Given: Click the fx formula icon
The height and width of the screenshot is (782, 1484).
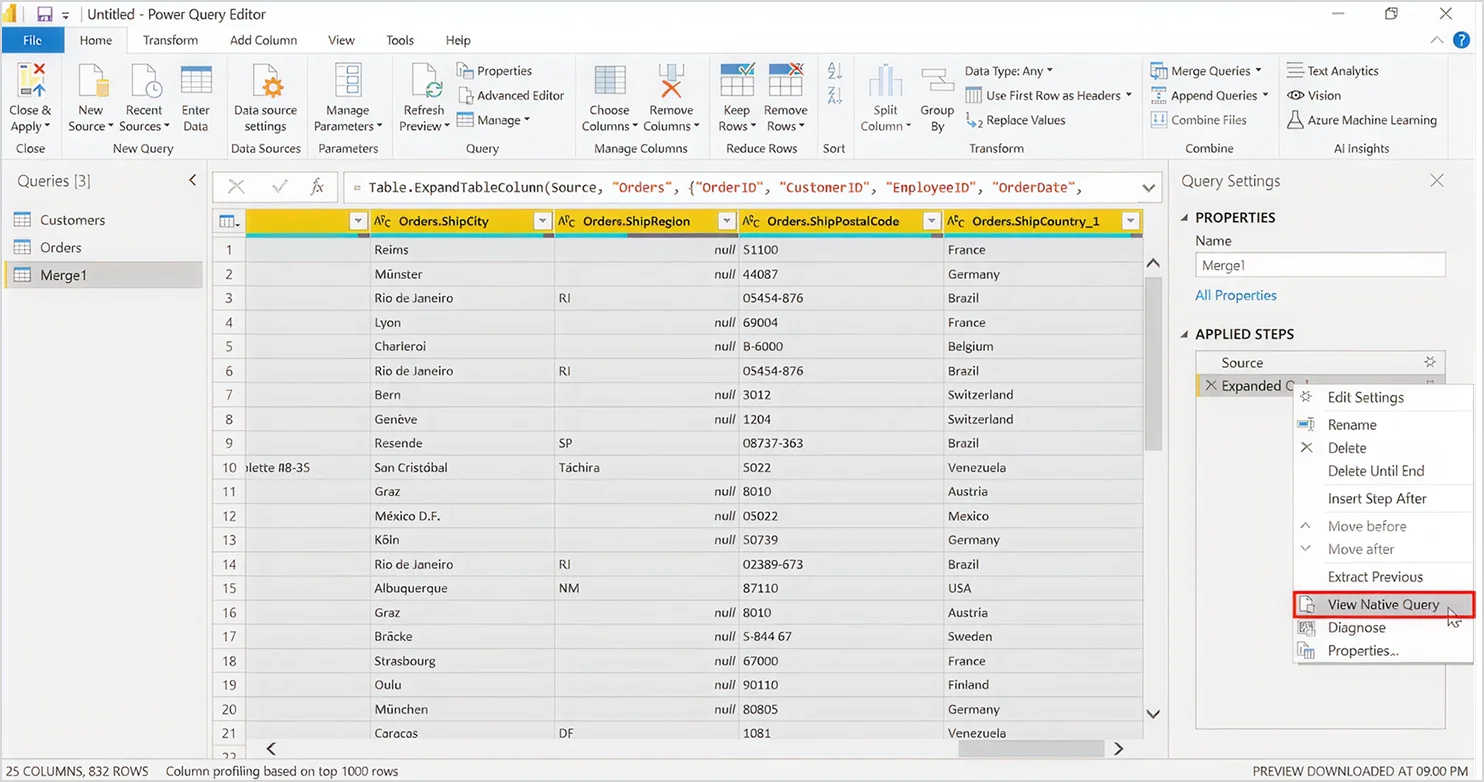Looking at the screenshot, I should 317,187.
